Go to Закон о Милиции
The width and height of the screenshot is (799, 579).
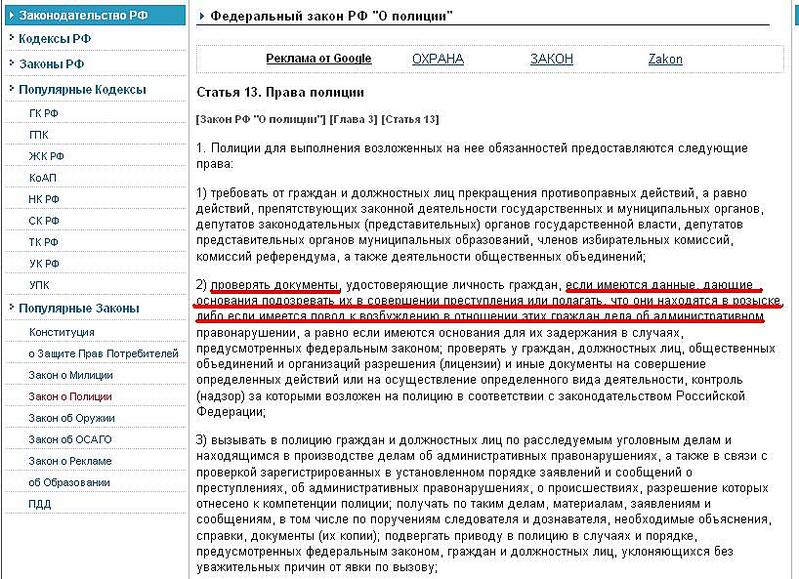pos(70,375)
